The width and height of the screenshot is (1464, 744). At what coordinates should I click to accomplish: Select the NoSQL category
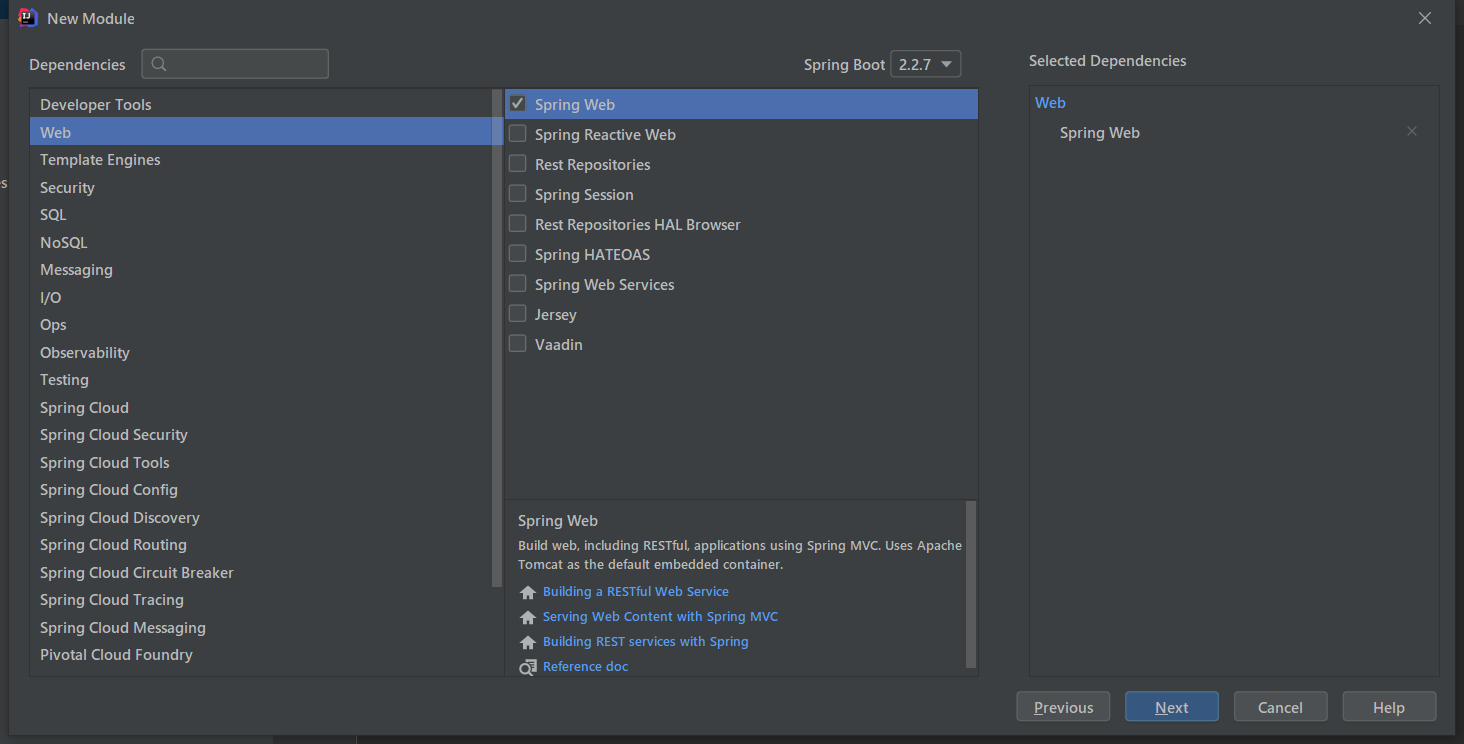point(261,242)
